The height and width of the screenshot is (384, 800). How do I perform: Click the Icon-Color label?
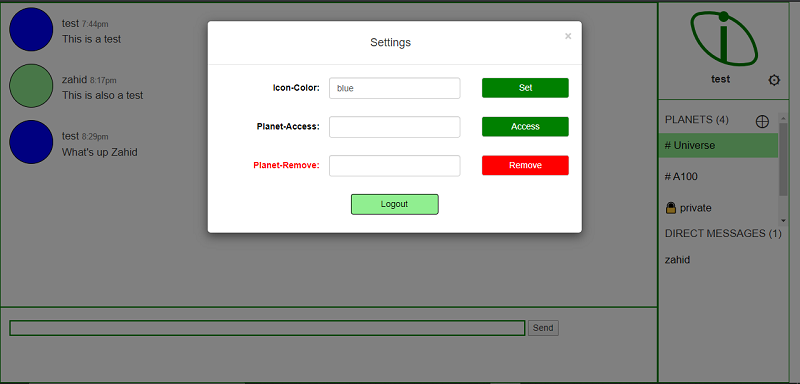pos(296,88)
